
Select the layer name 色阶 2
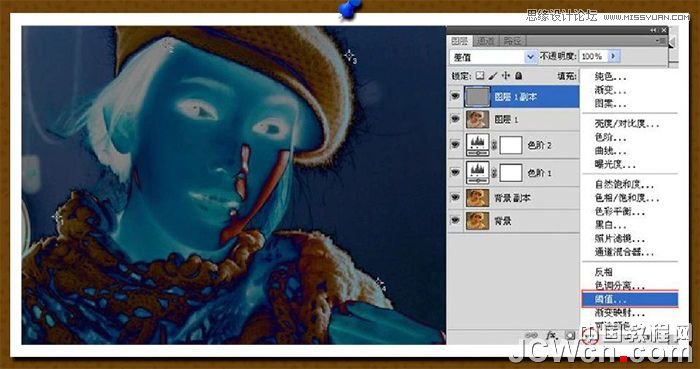coord(539,145)
